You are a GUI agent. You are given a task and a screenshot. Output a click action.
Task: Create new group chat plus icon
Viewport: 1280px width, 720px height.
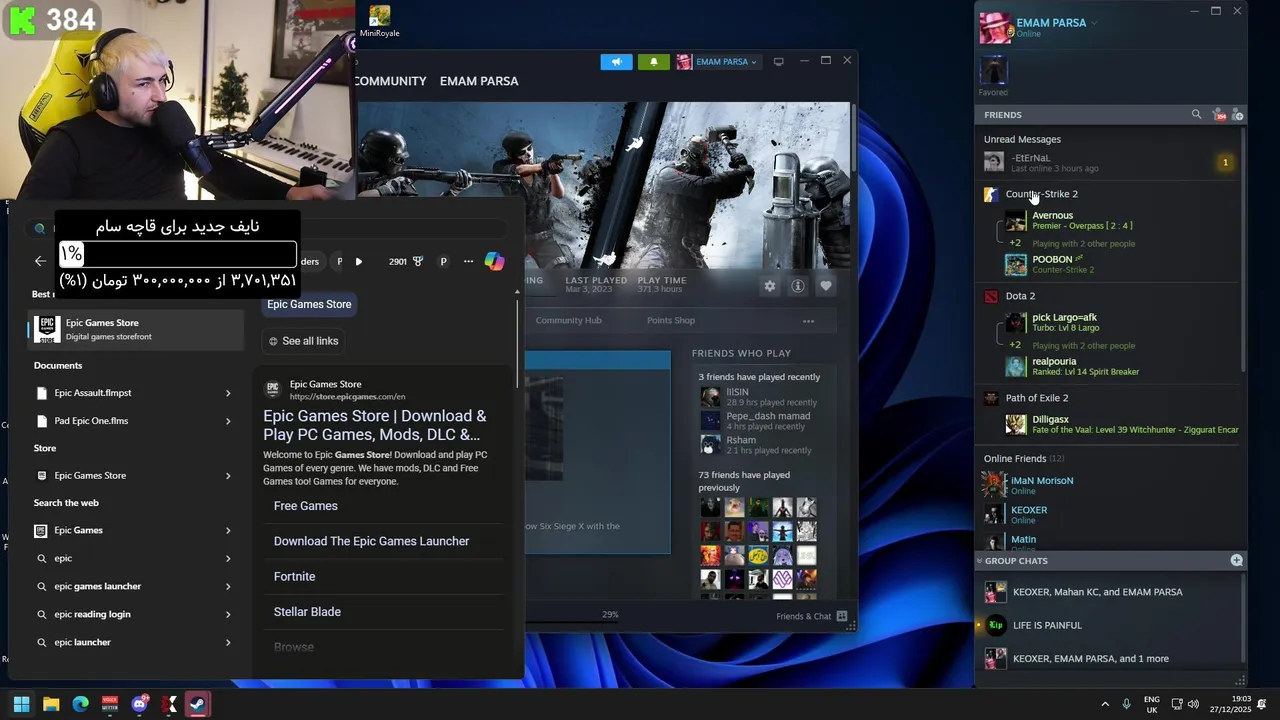(1237, 561)
